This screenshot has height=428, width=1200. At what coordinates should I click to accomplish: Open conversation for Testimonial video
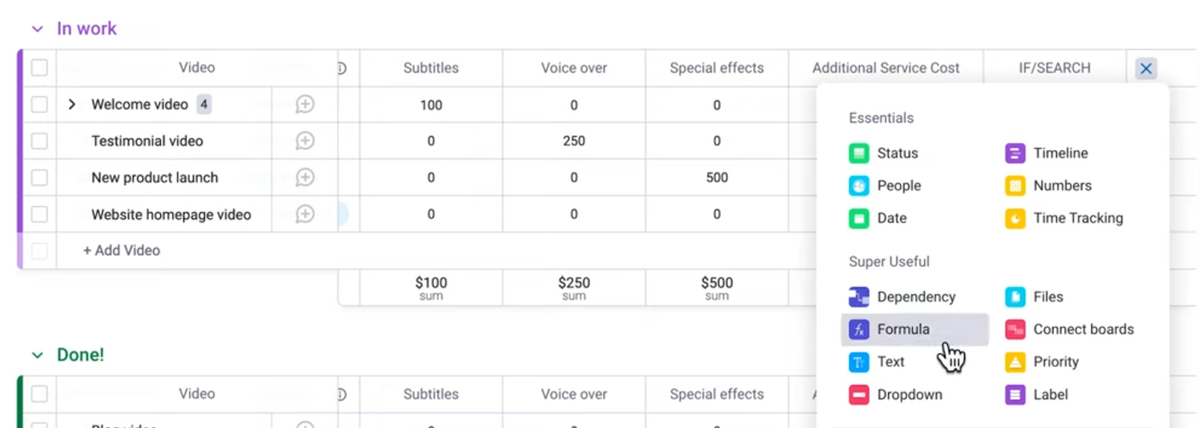pyautogui.click(x=305, y=141)
